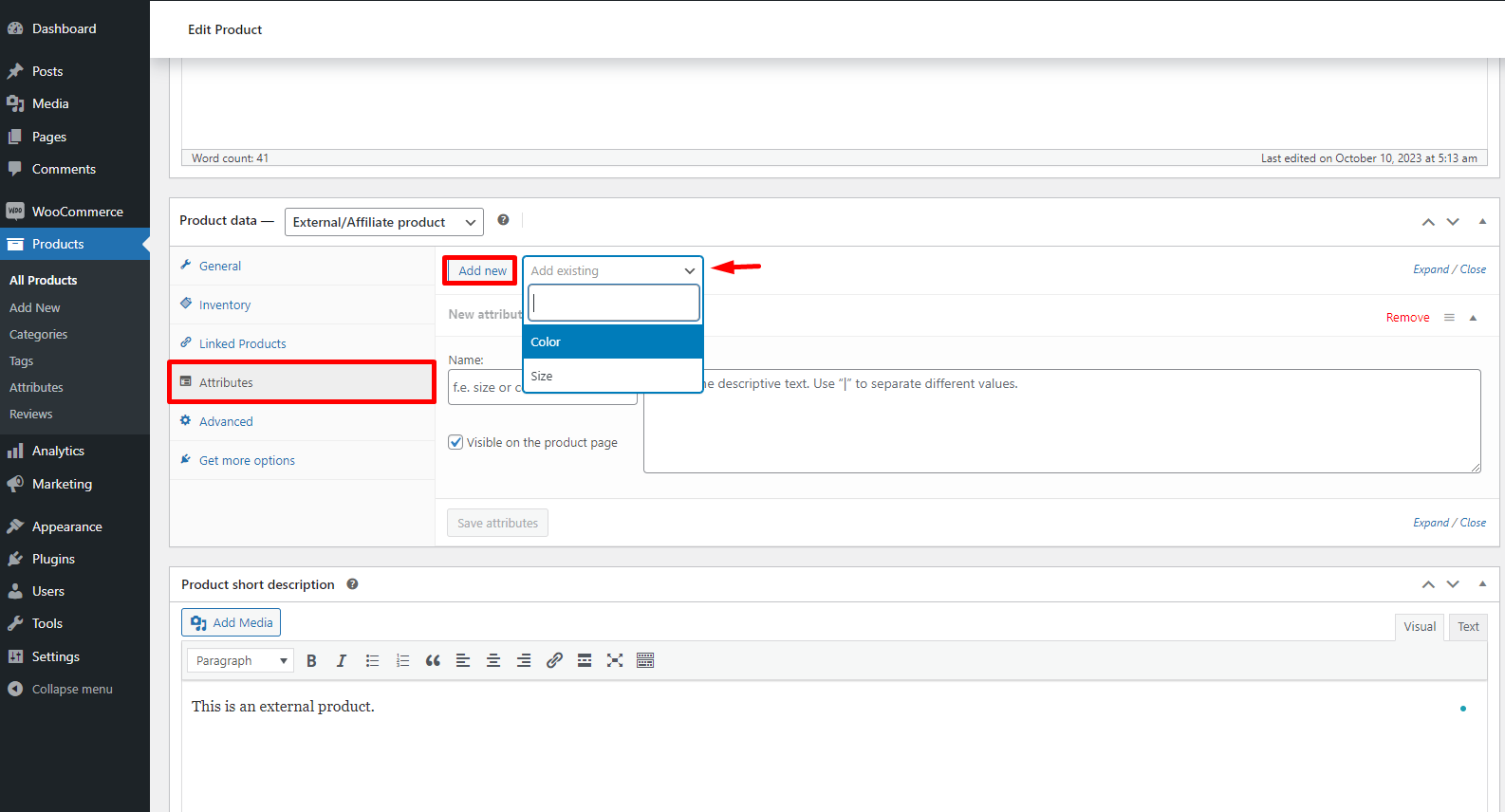Viewport: 1505px width, 812px height.
Task: Insert a bulleted list
Action: click(x=372, y=660)
